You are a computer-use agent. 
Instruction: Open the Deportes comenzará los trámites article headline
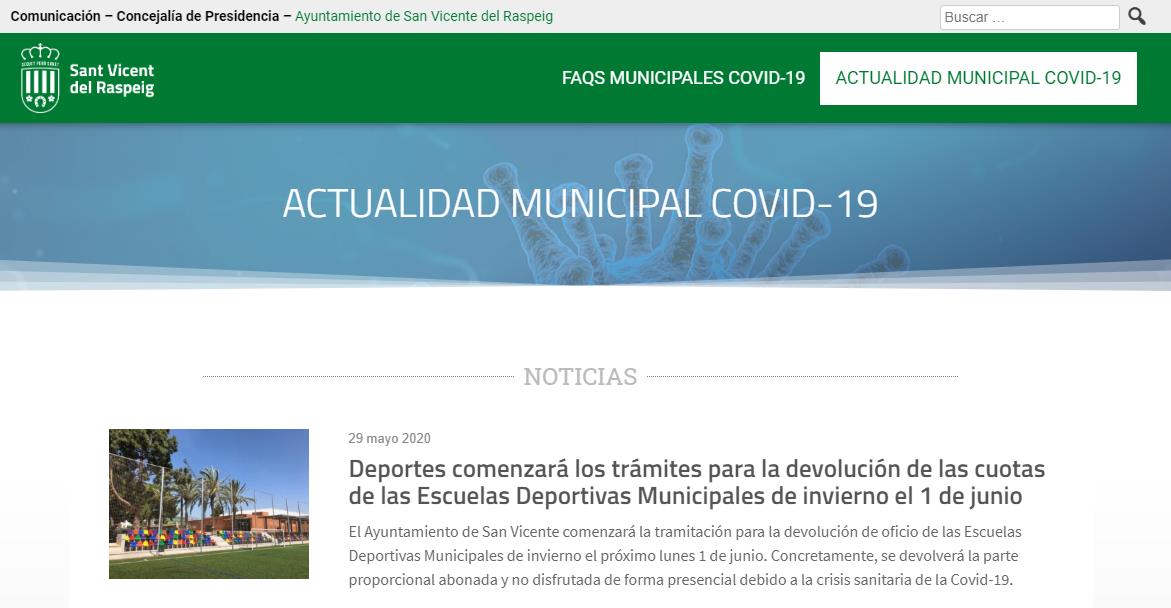click(x=697, y=482)
